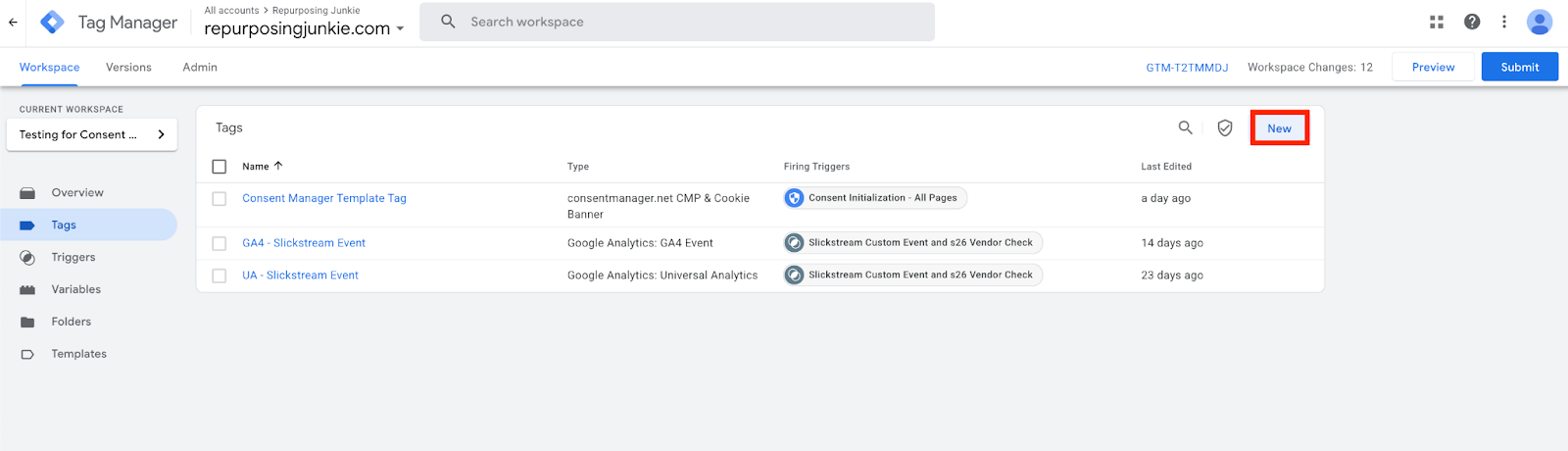Click the GTM-T2TMMDJ container ID

1187,68
